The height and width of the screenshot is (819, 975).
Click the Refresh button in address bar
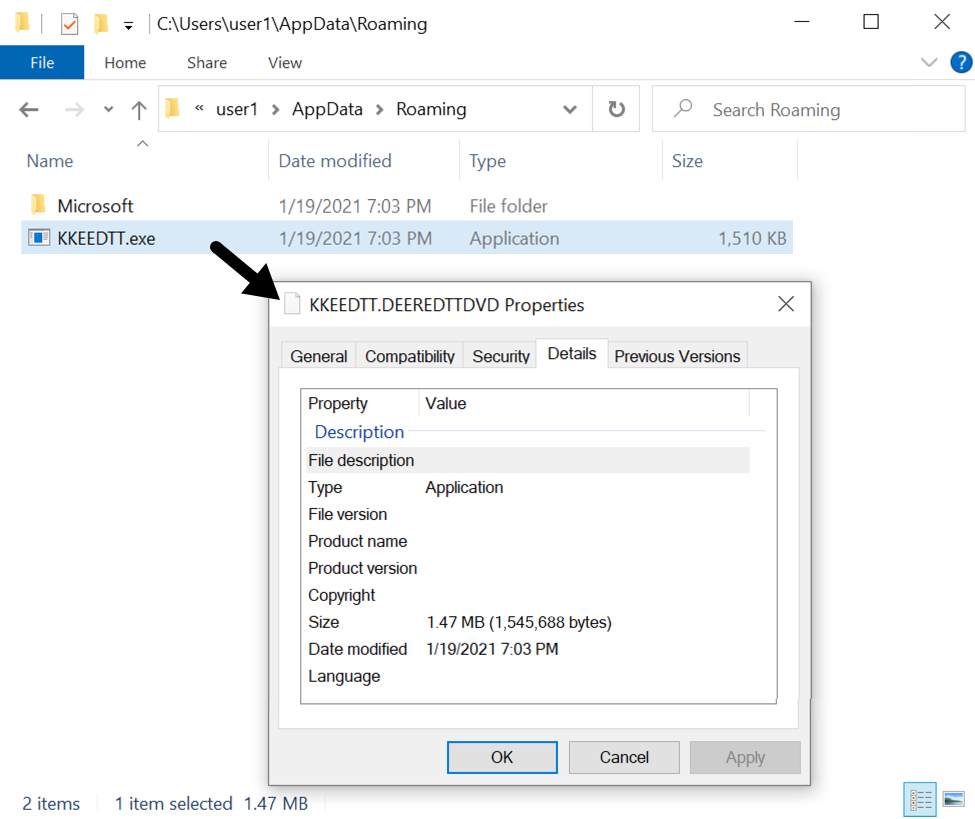click(617, 110)
